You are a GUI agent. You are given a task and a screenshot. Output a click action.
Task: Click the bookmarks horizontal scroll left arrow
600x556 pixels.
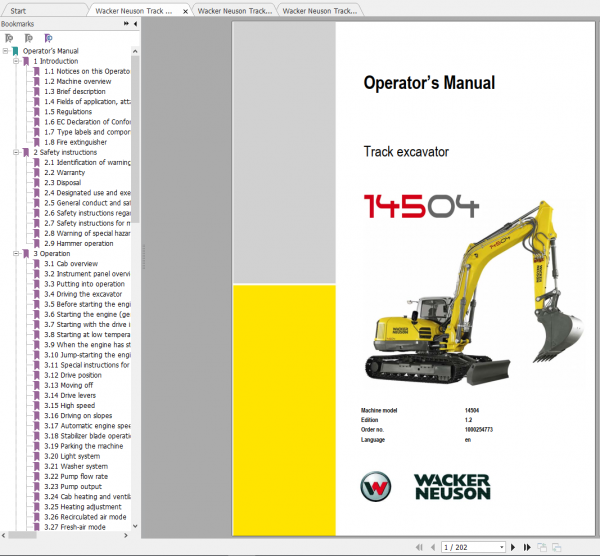4,536
